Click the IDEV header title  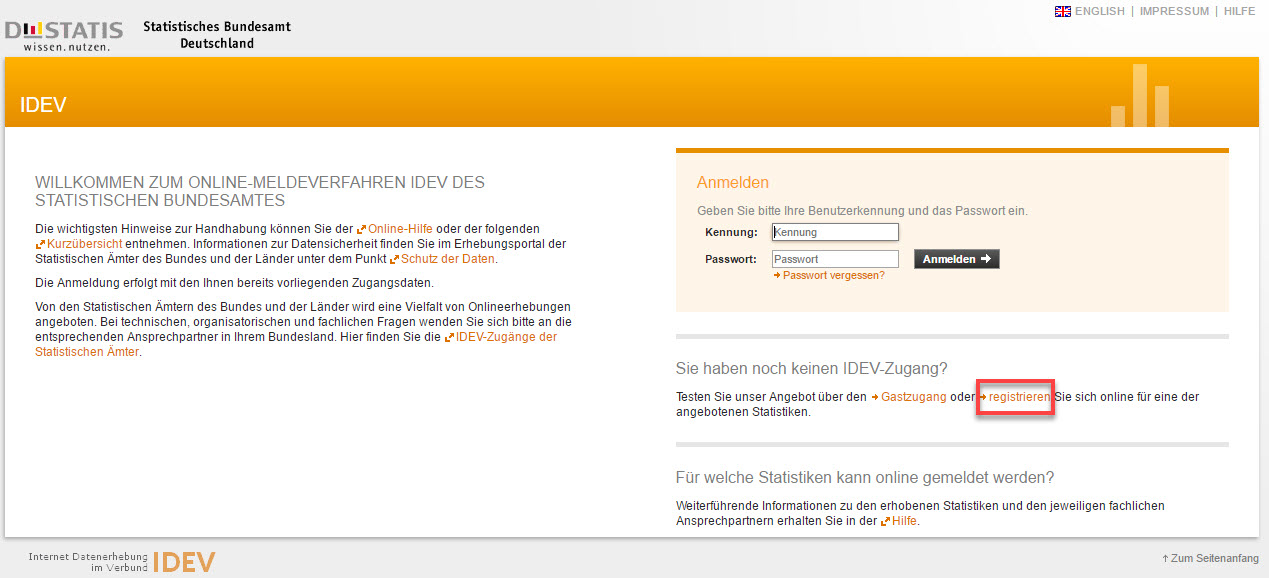(43, 105)
